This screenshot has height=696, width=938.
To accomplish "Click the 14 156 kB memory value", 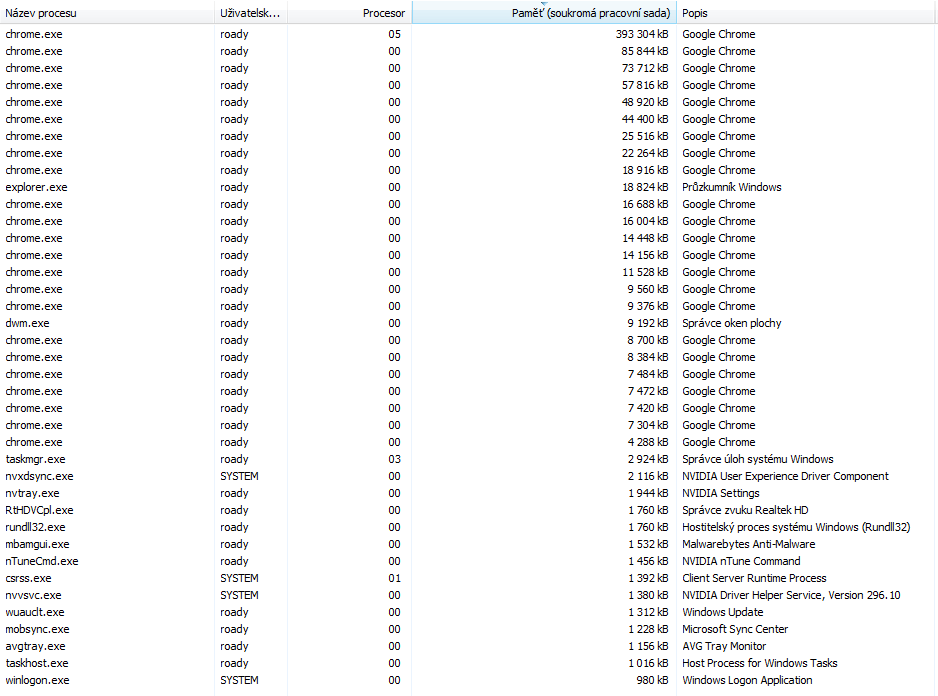I will [x=644, y=255].
